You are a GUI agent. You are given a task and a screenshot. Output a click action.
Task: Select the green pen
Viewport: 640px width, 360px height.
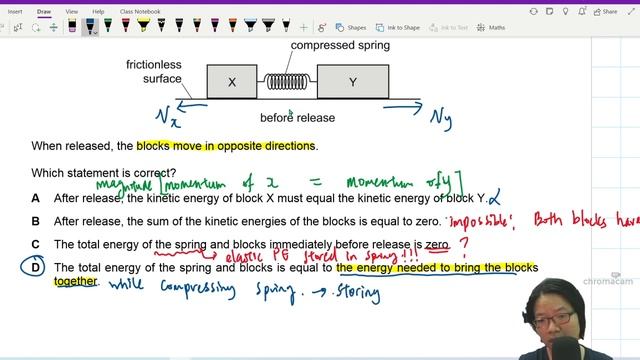tap(108, 26)
